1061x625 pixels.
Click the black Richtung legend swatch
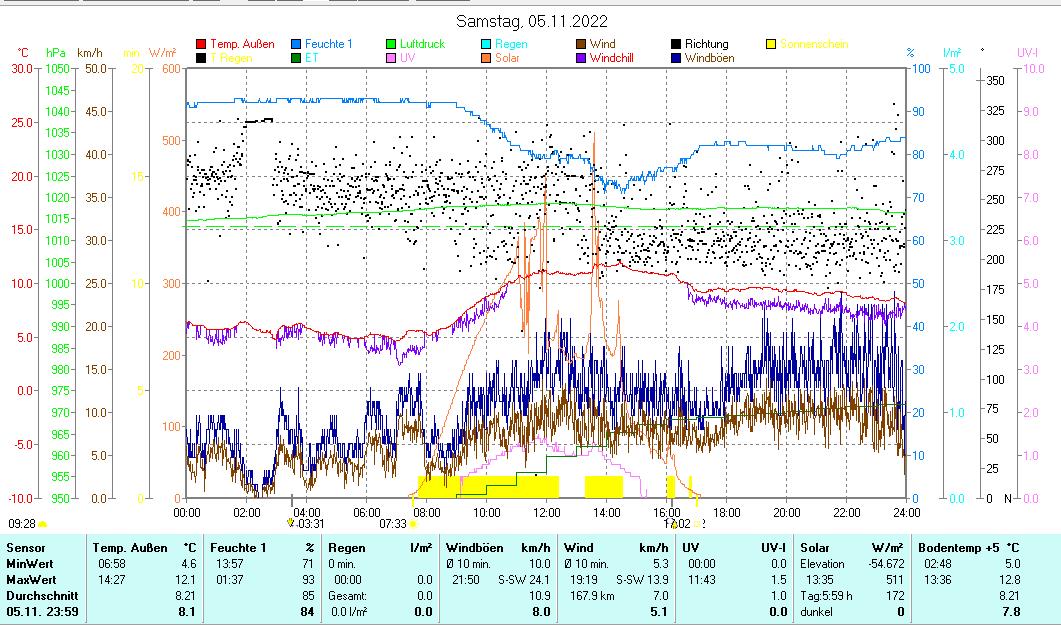pos(675,44)
